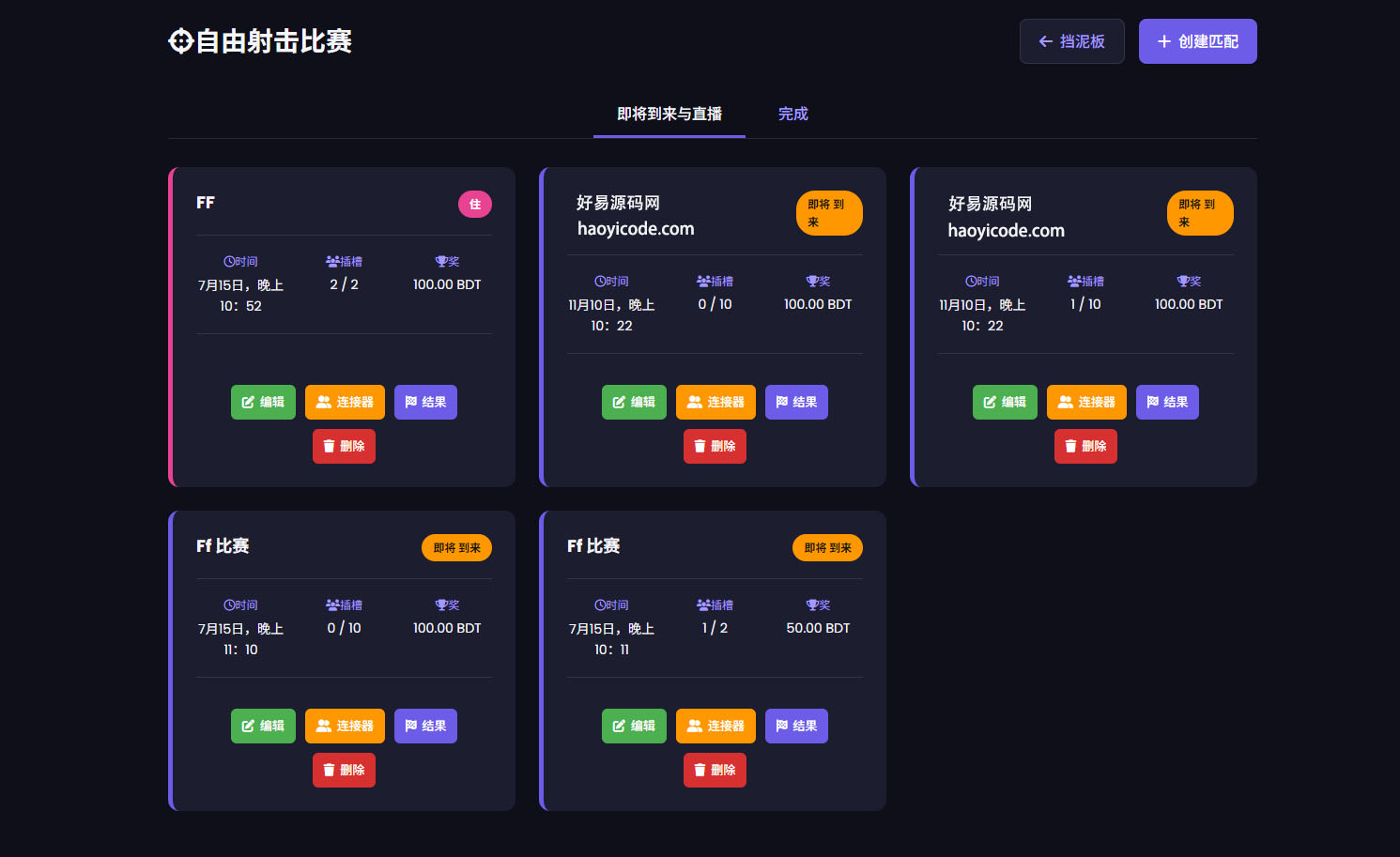The image size is (1400, 857).
Task: Click the flag icon on haoyicode card's 结果 button
Action: (781, 402)
